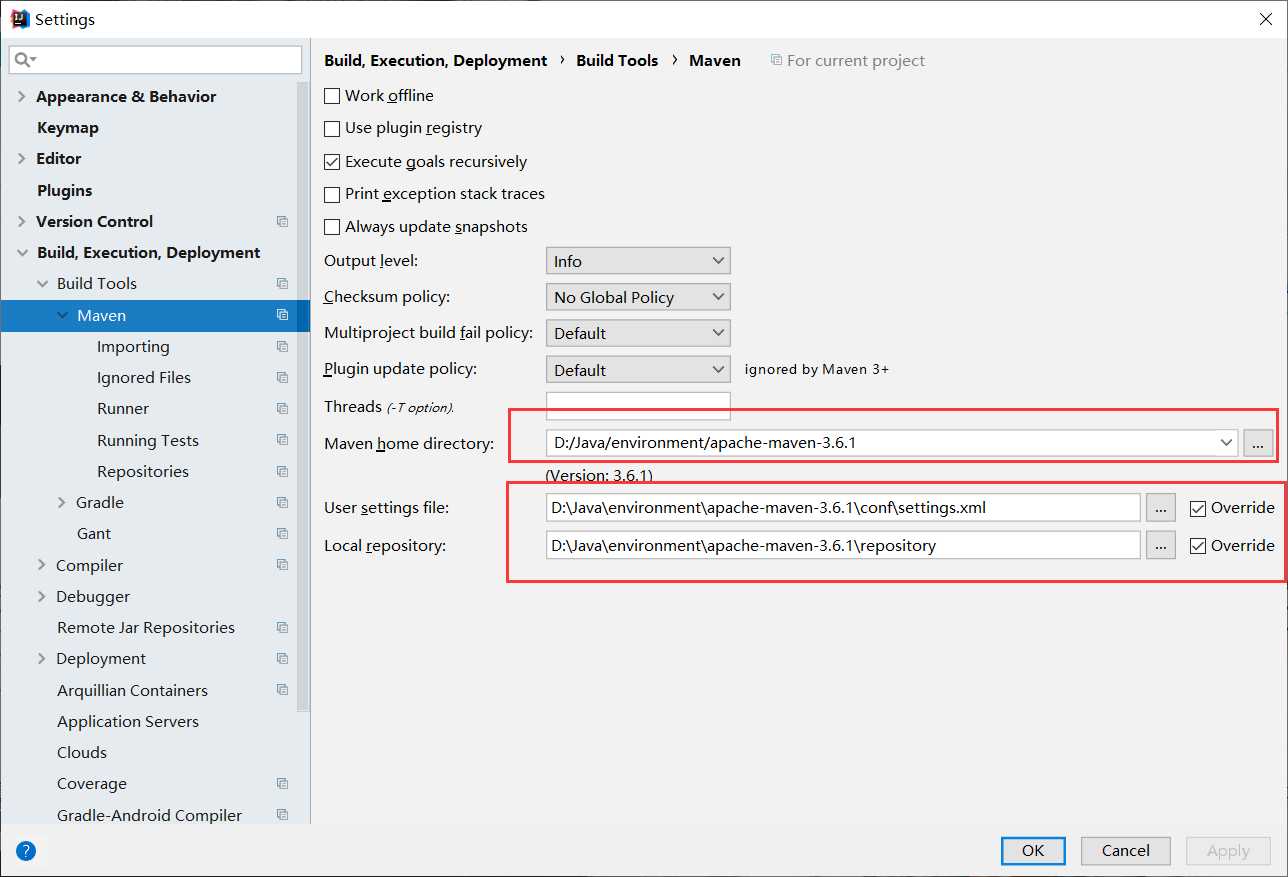Viewport: 1288px width, 877px height.
Task: Click project-level icon next to Remote Jar Repositories
Action: [282, 628]
